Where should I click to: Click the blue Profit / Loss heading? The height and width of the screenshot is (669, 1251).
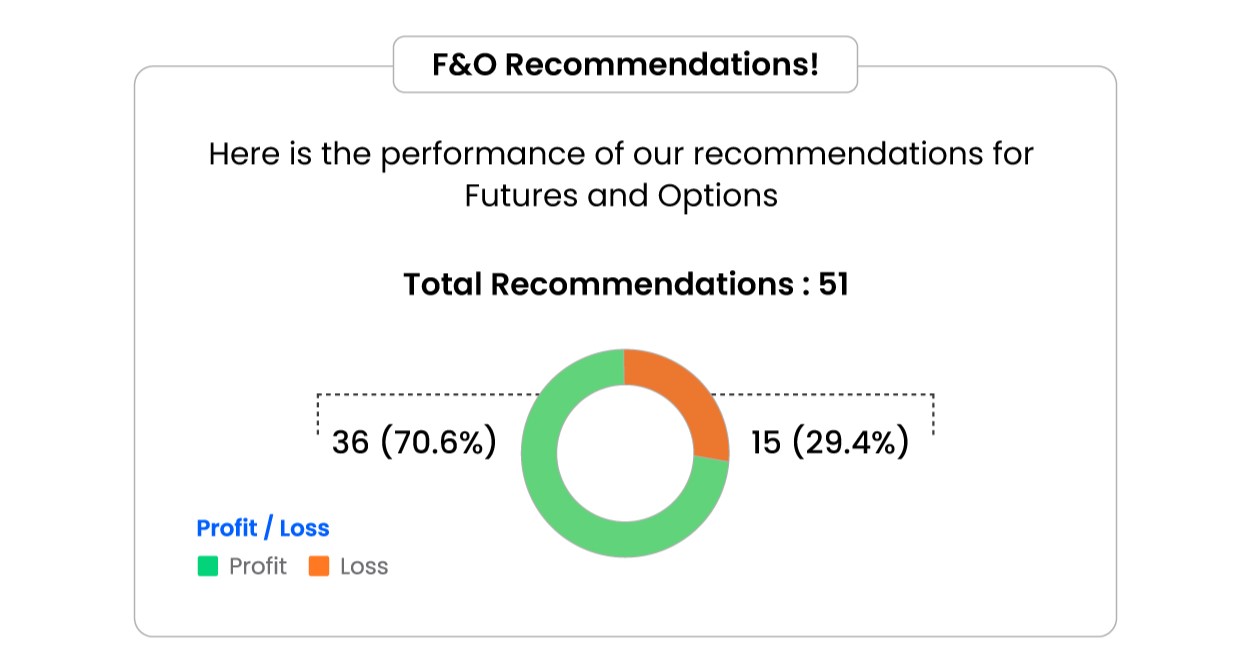(x=263, y=528)
